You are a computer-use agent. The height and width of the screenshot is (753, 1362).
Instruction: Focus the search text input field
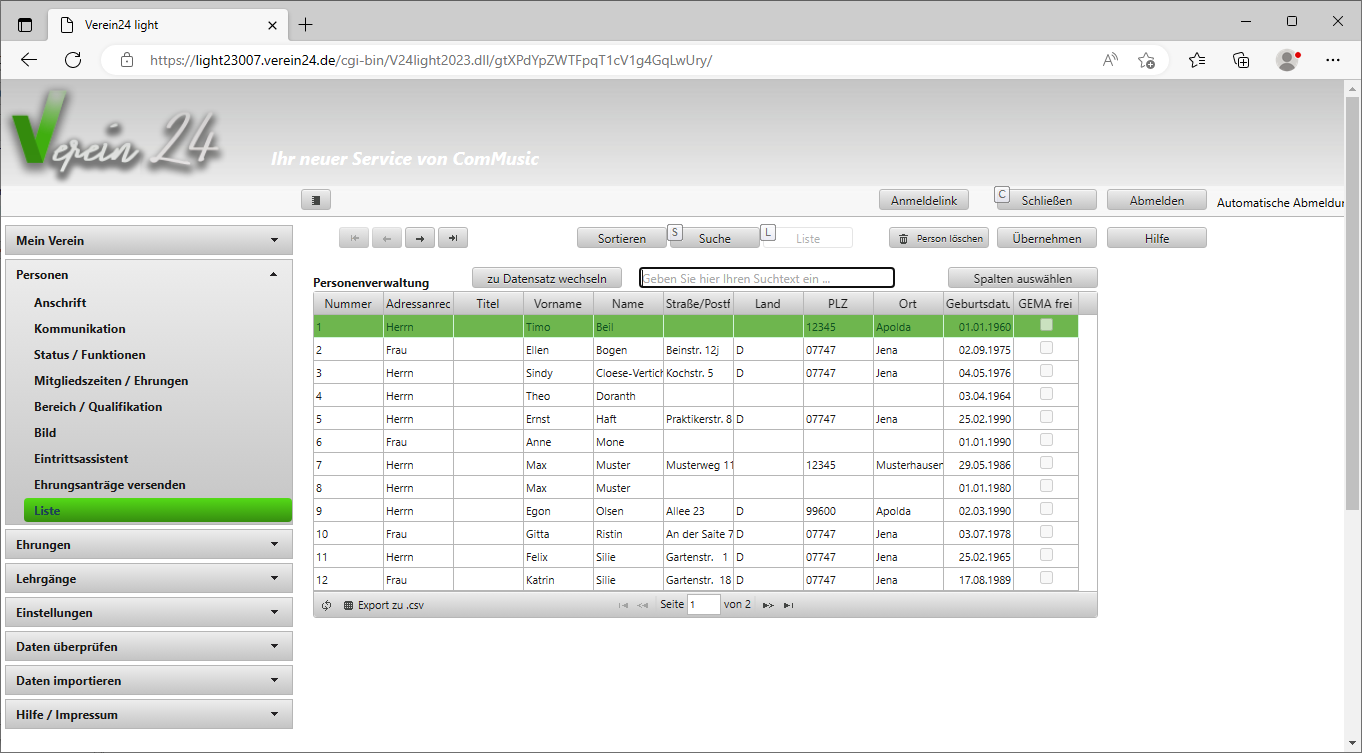click(x=766, y=278)
